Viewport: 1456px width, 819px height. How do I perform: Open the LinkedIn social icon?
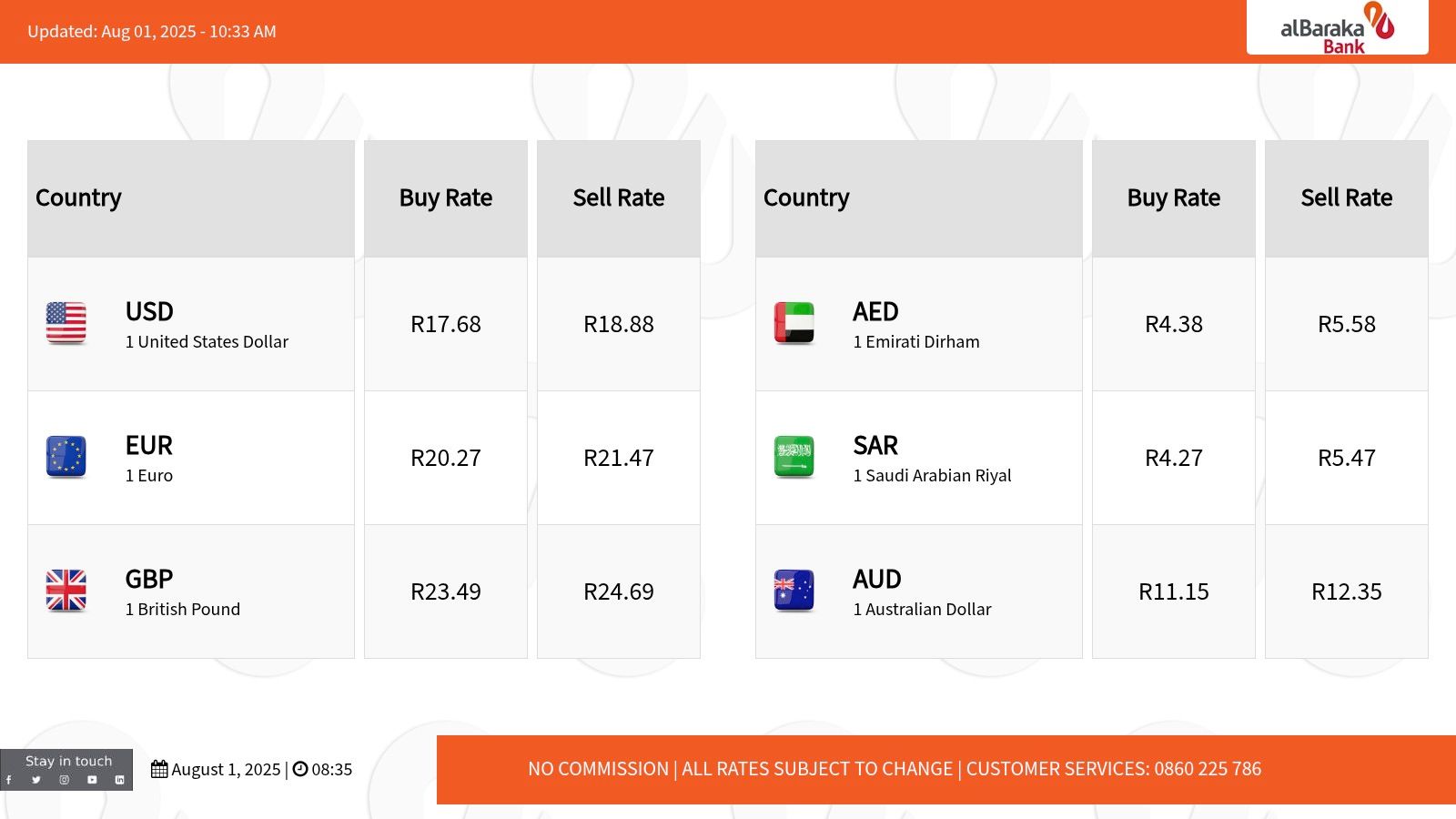pyautogui.click(x=120, y=779)
